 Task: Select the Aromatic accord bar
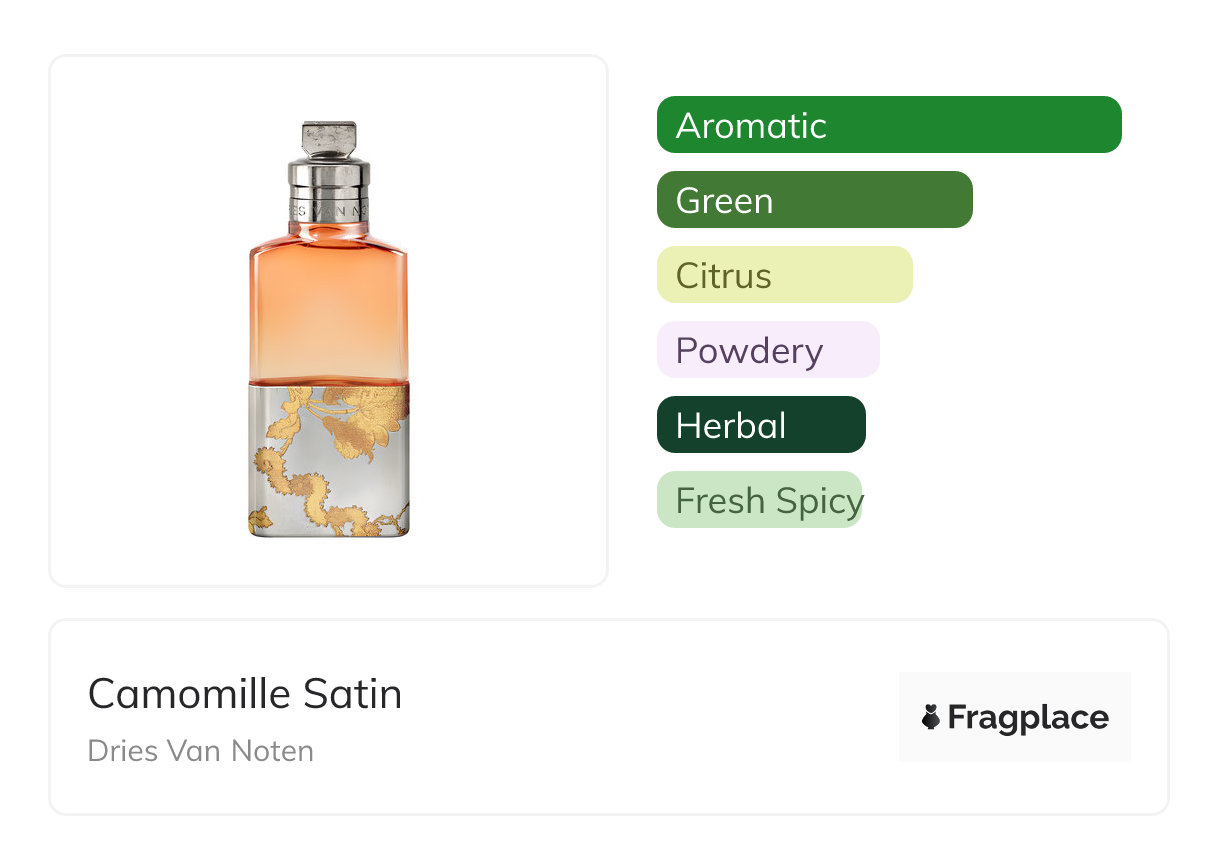tap(889, 125)
